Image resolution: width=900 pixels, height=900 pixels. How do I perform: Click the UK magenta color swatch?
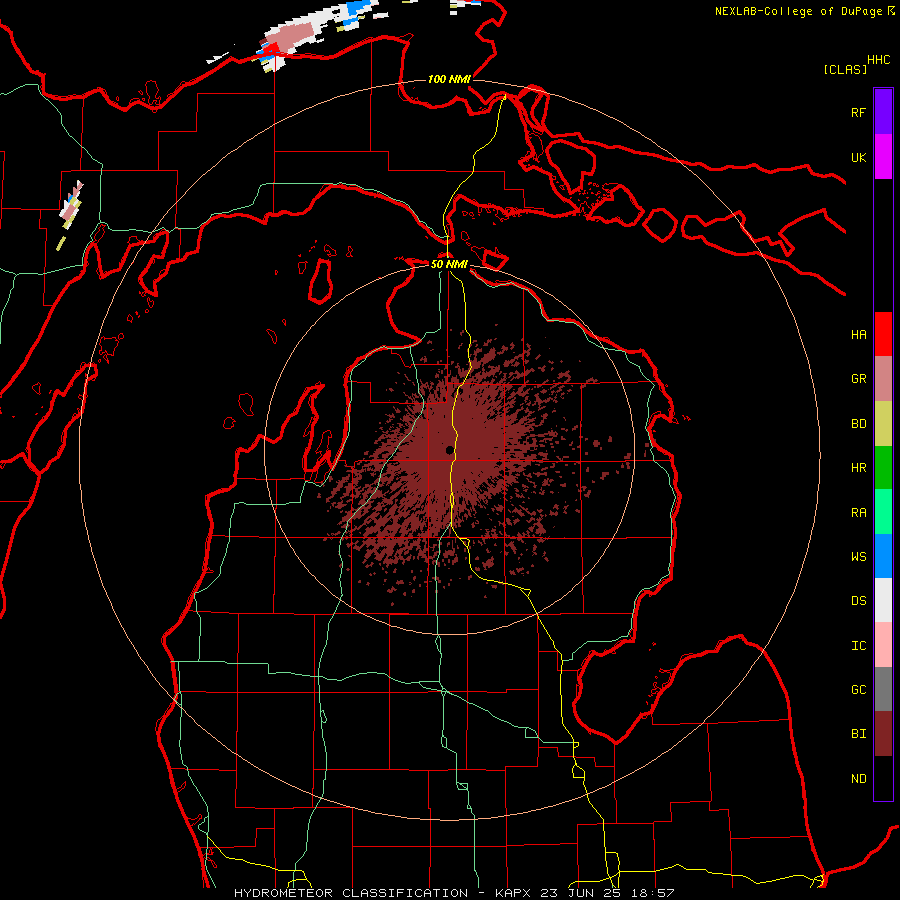883,157
